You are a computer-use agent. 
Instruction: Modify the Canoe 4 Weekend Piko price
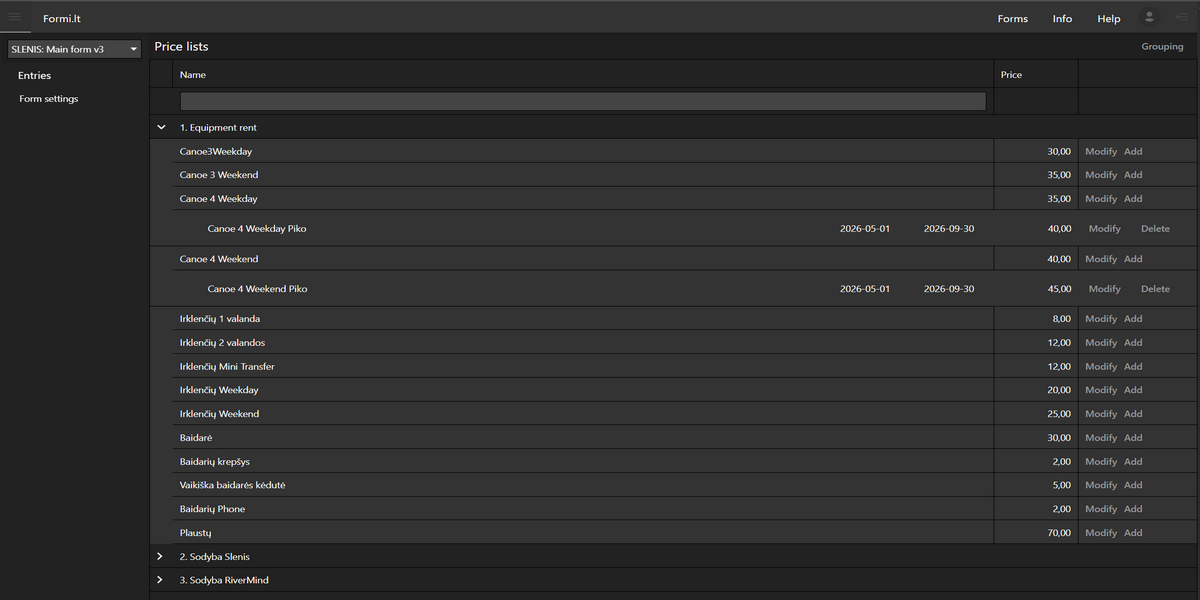point(1104,289)
